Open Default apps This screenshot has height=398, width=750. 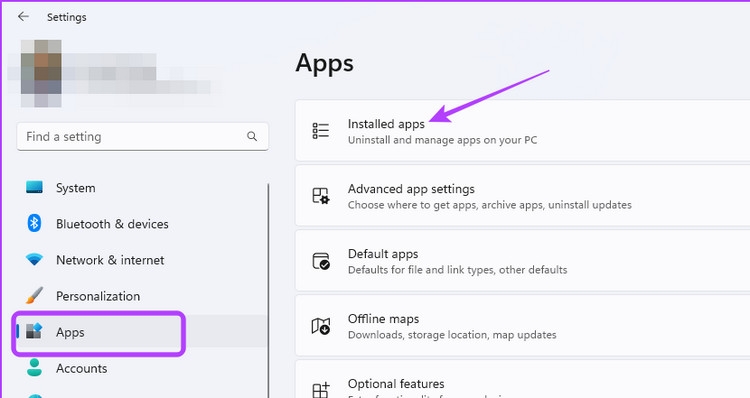(523, 261)
